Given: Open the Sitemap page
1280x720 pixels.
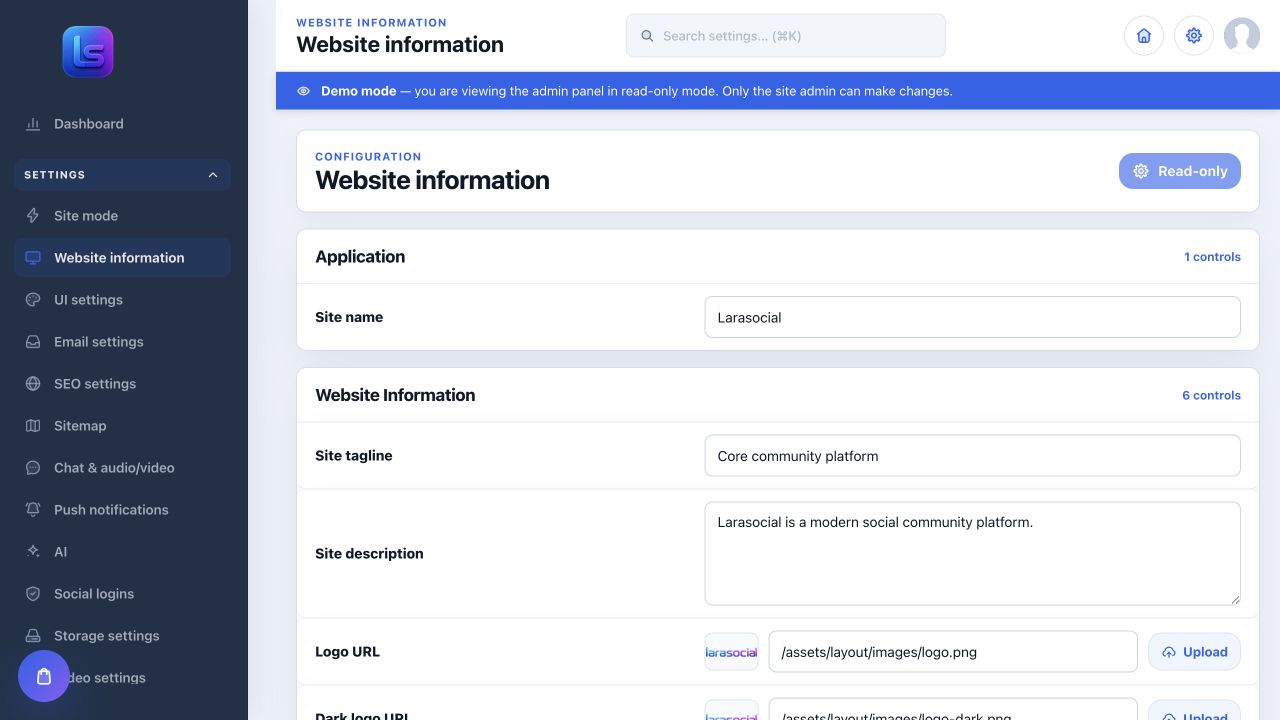Looking at the screenshot, I should pyautogui.click(x=122, y=426).
